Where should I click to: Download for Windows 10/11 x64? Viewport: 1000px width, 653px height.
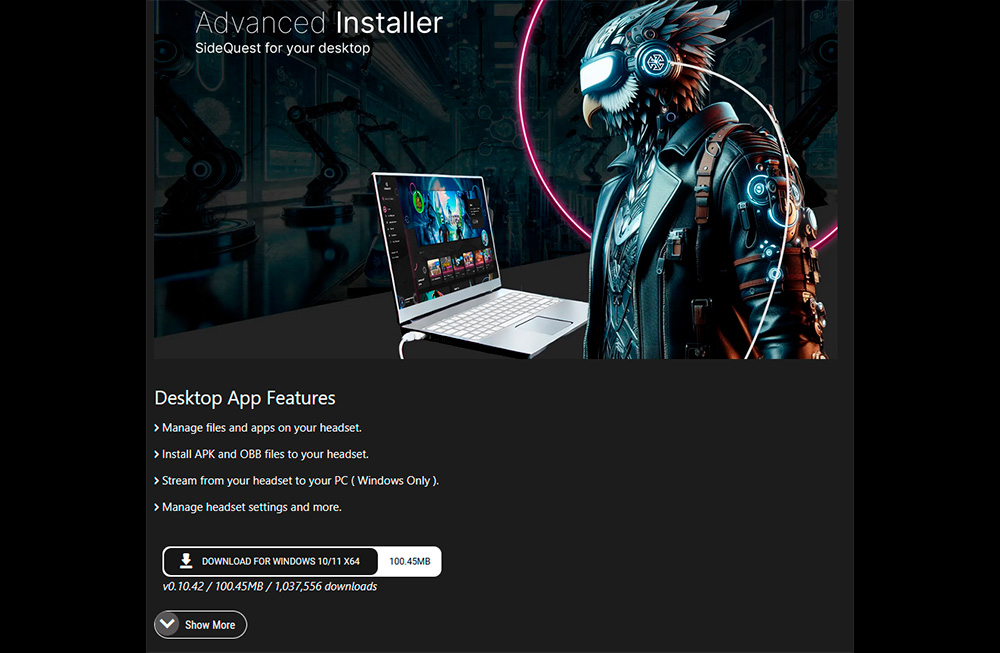[x=280, y=562]
